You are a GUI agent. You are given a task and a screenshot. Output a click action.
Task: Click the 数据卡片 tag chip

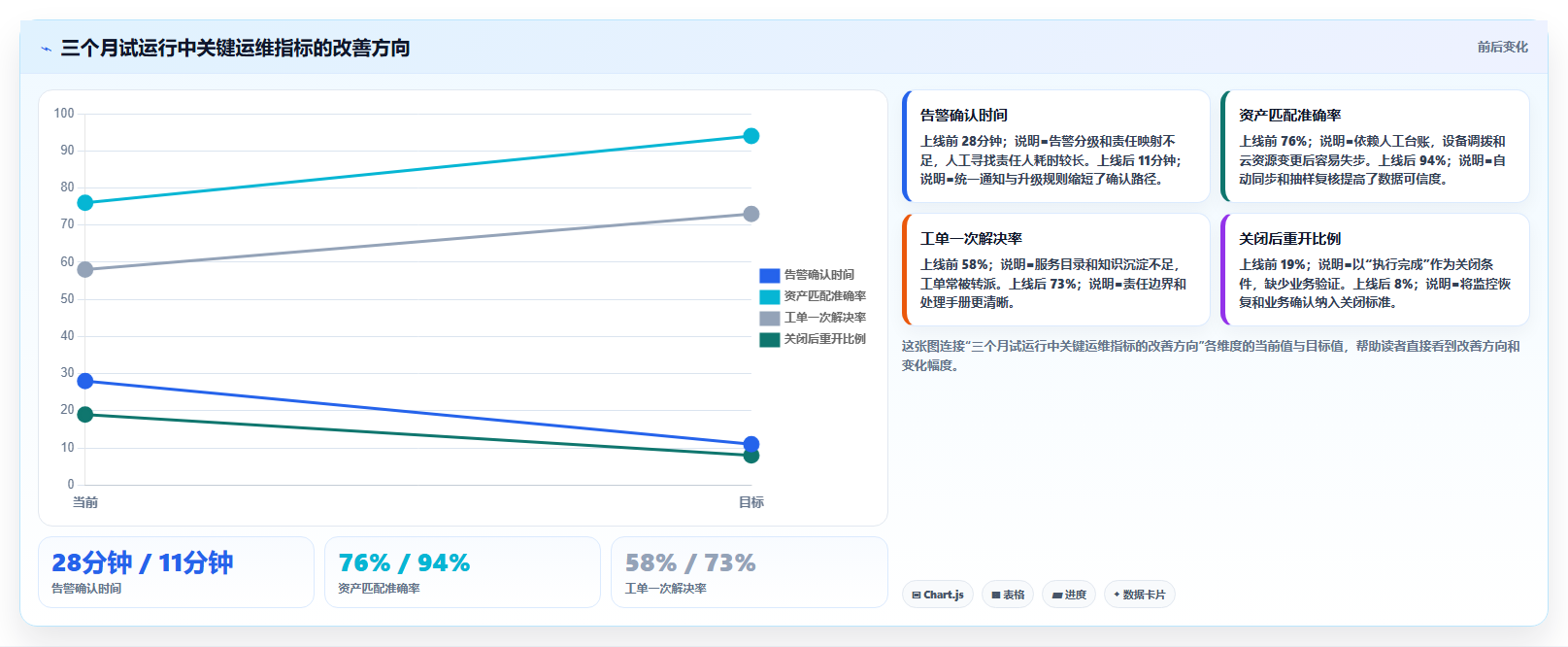pos(1140,595)
